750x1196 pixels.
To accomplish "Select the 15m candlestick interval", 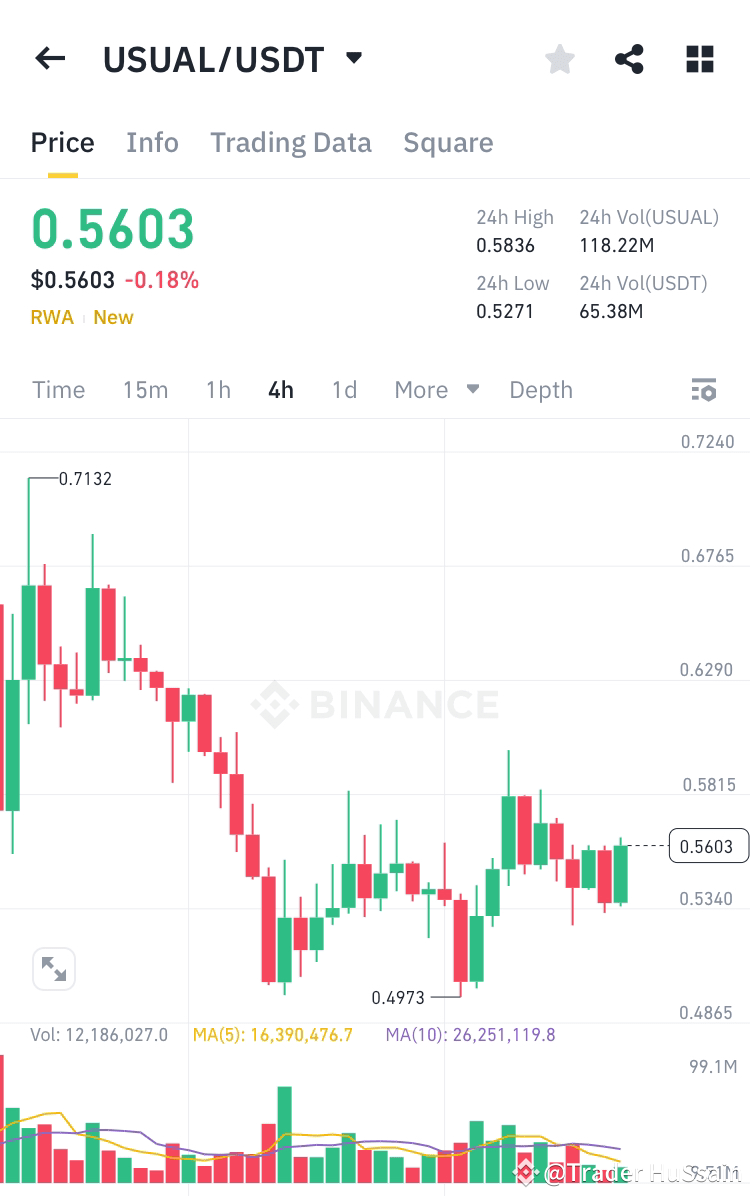I will (x=145, y=389).
